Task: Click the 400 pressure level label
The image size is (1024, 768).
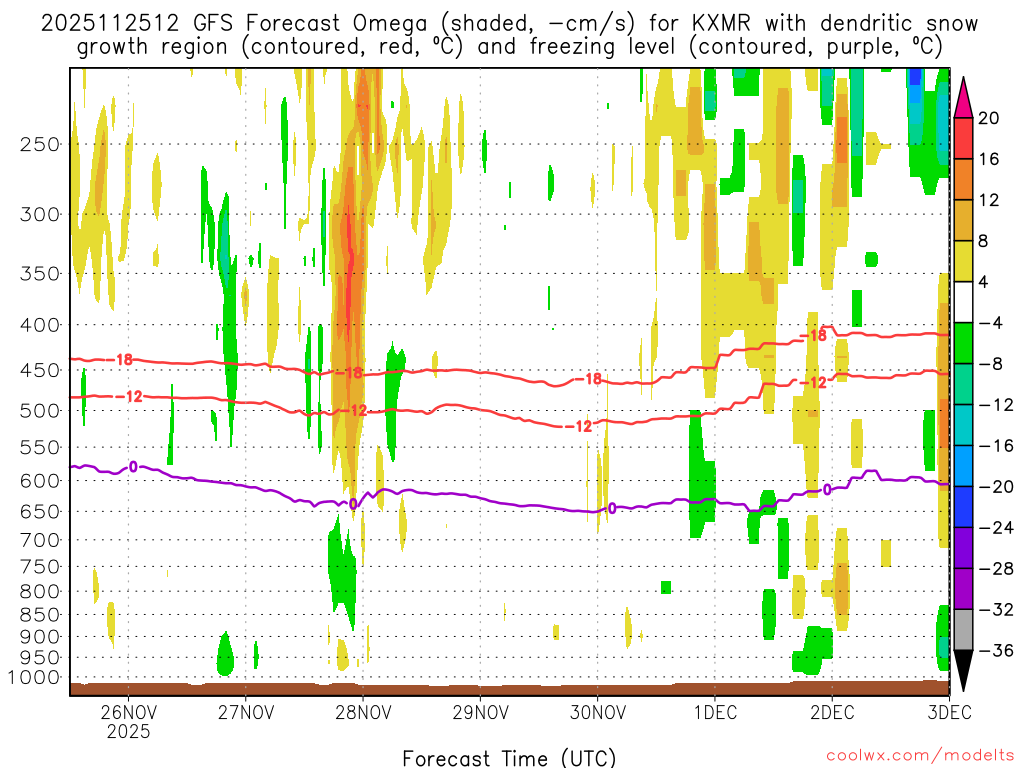Action: pos(40,325)
